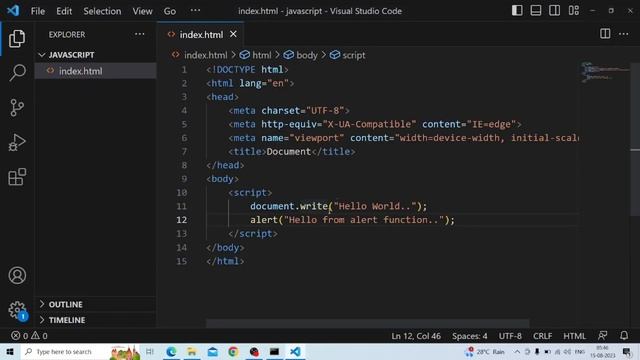640x360 pixels.
Task: Click the alert call on line 12
Action: point(352,220)
